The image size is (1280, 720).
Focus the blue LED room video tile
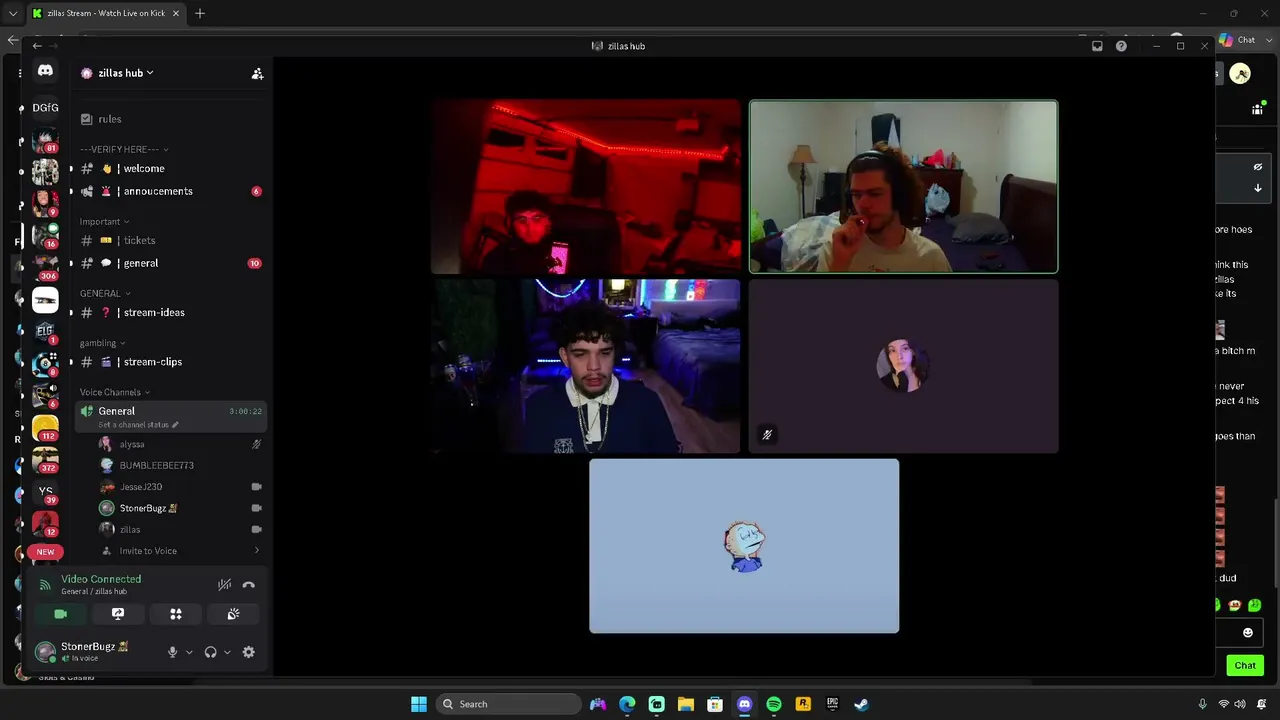click(586, 366)
